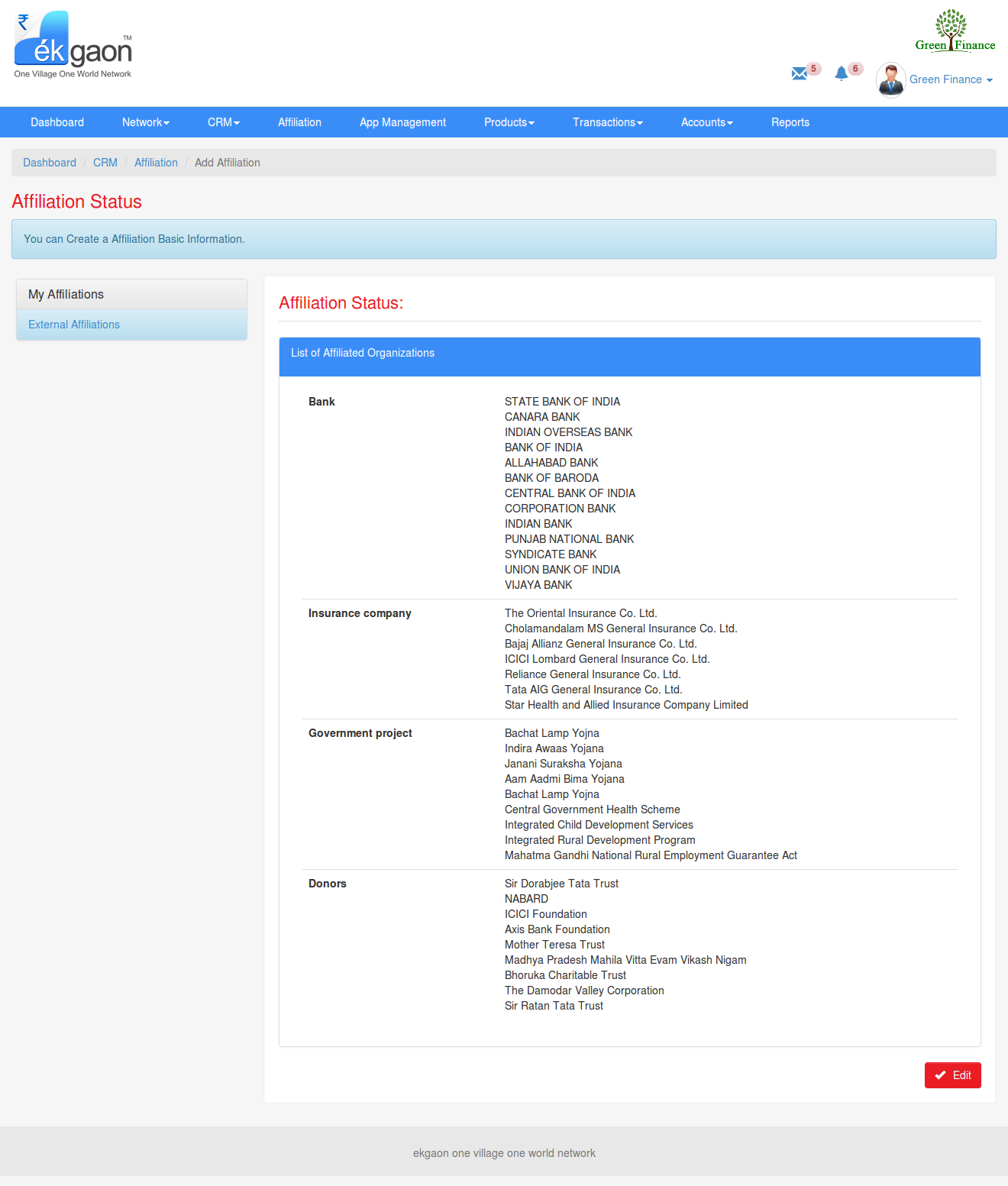Image resolution: width=1008 pixels, height=1186 pixels.
Task: Expand the Network dropdown menu
Action: [146, 122]
